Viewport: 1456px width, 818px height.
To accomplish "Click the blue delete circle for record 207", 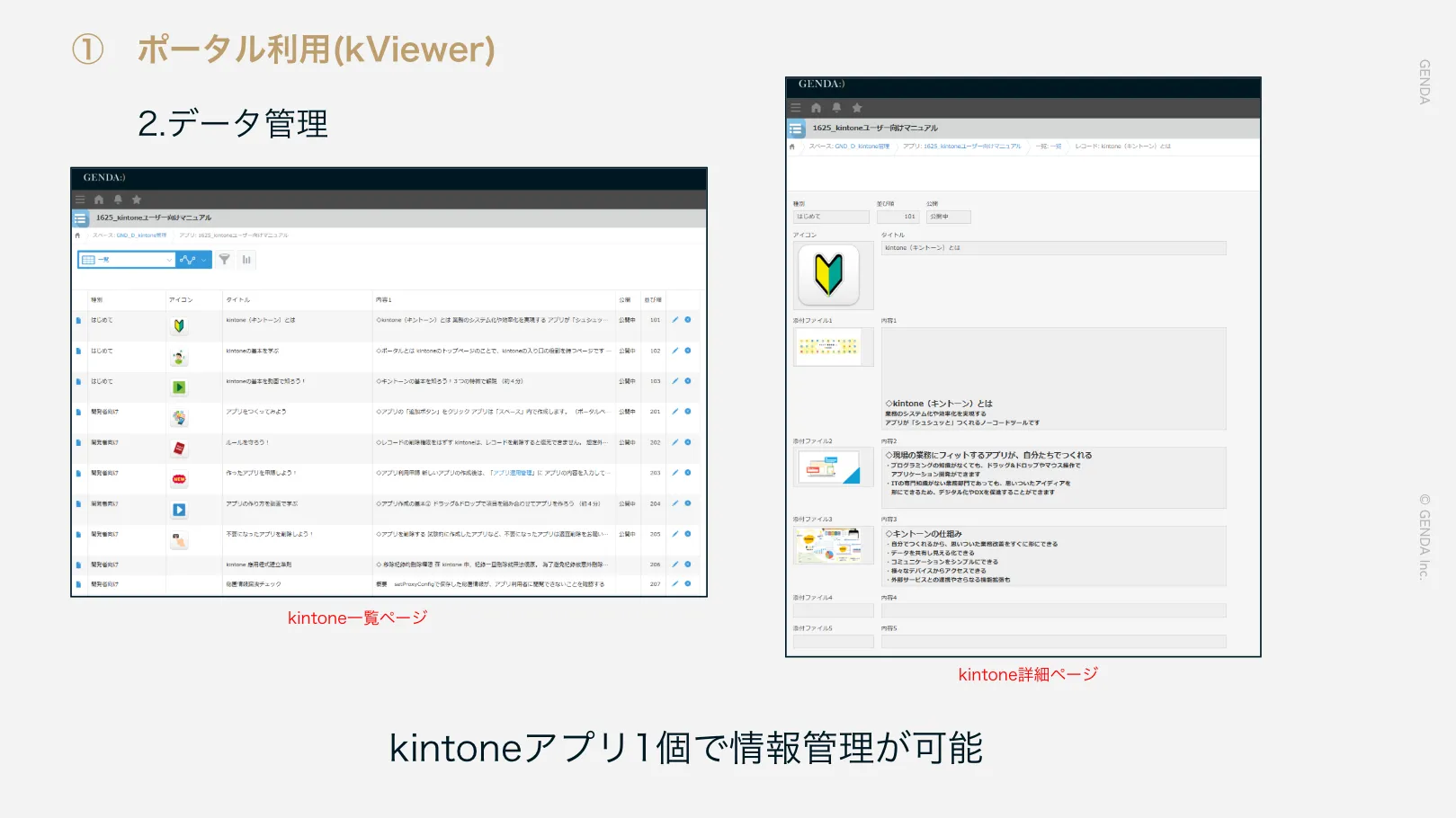I will pyautogui.click(x=688, y=583).
